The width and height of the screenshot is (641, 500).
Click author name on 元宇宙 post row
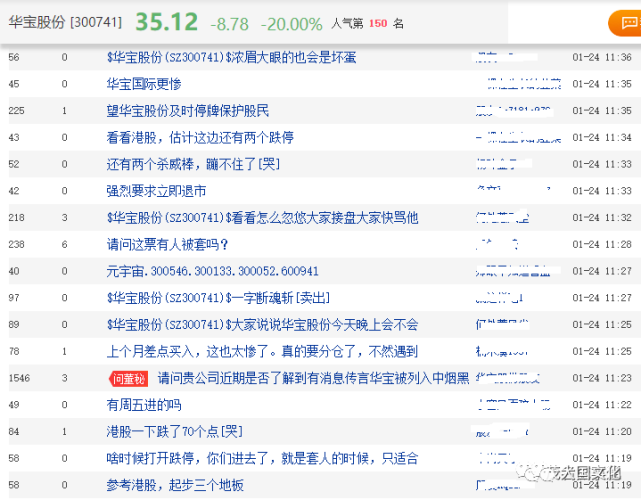coord(513,271)
